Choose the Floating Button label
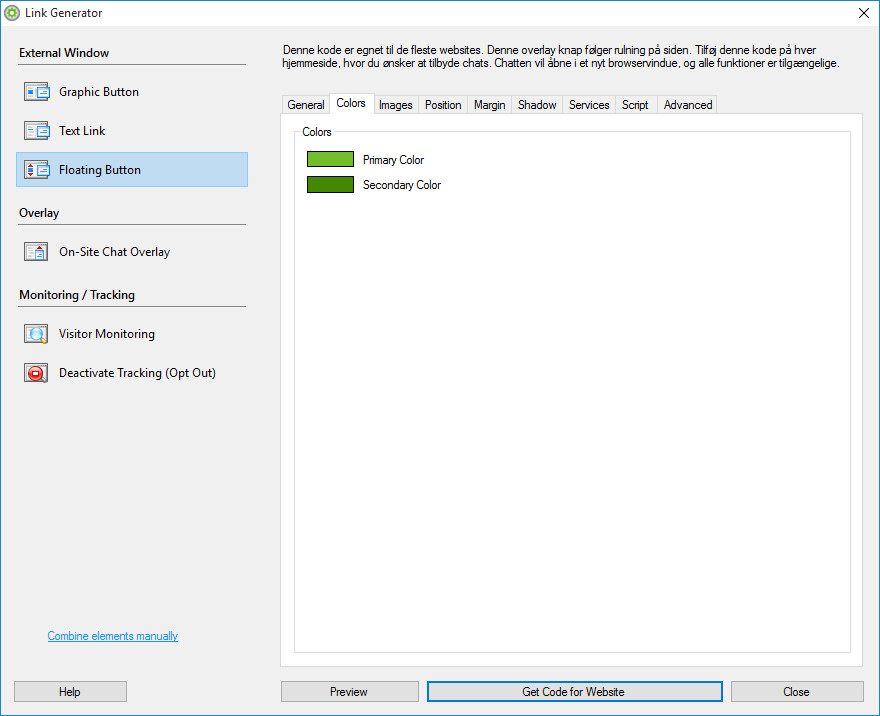 click(x=100, y=170)
